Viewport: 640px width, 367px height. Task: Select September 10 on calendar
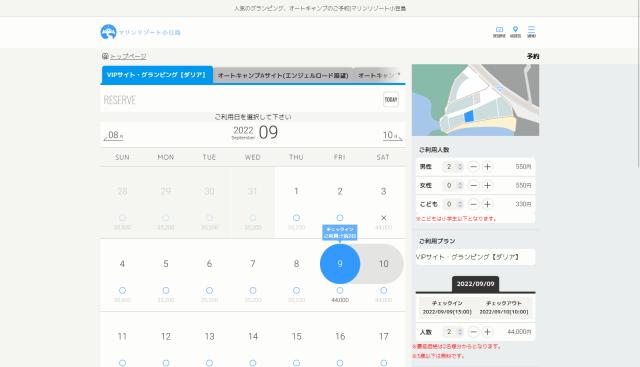[x=383, y=264]
